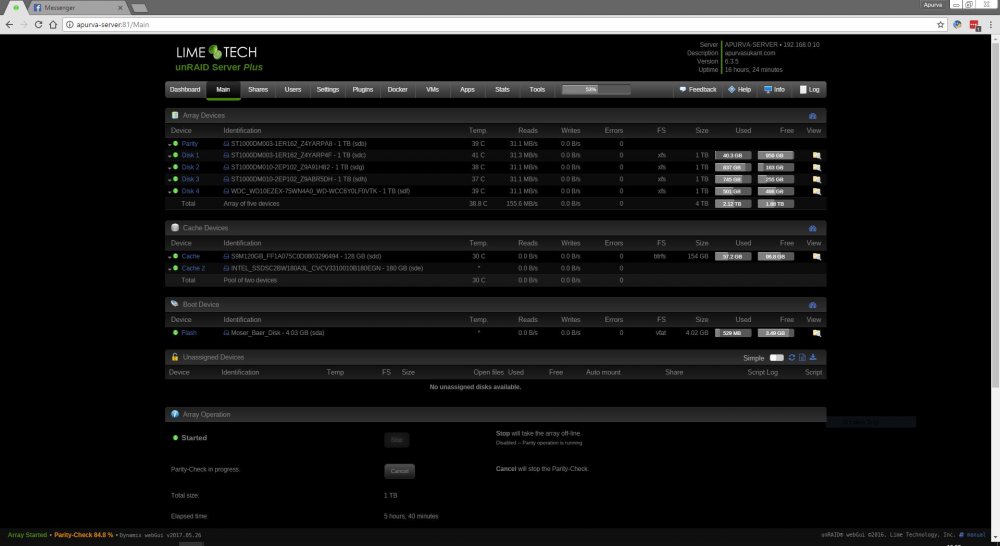The image size is (1000, 546).
Task: Switch to the Plugins tab
Action: coord(363,90)
